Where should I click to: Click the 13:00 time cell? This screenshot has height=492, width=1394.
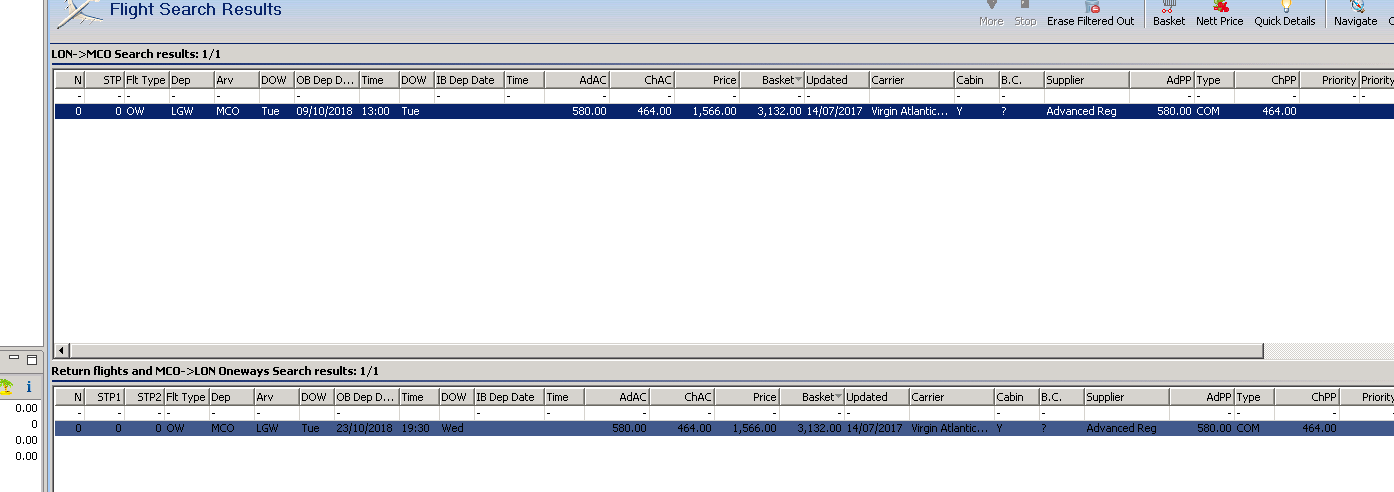point(378,112)
